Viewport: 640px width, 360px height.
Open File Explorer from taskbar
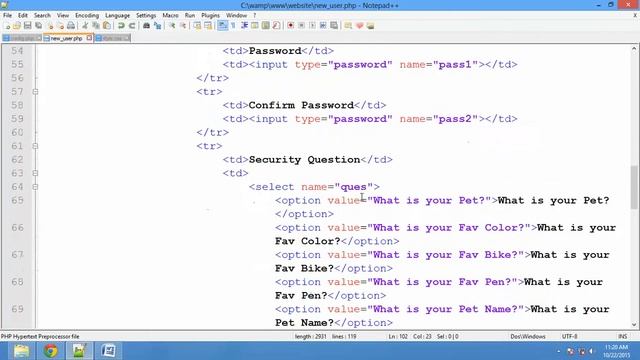point(21,351)
